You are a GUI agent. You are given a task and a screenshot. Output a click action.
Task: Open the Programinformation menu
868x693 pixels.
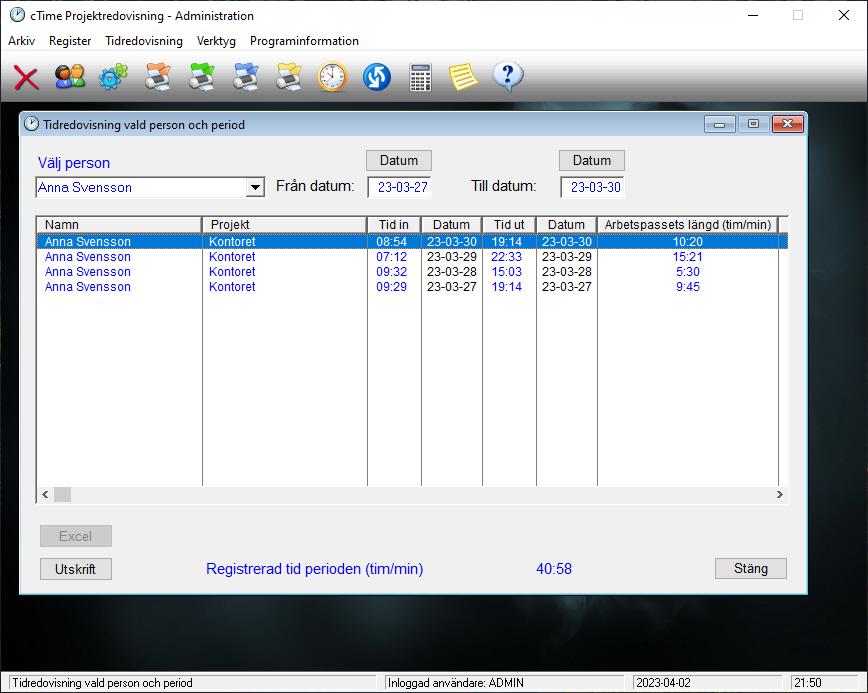(x=304, y=41)
